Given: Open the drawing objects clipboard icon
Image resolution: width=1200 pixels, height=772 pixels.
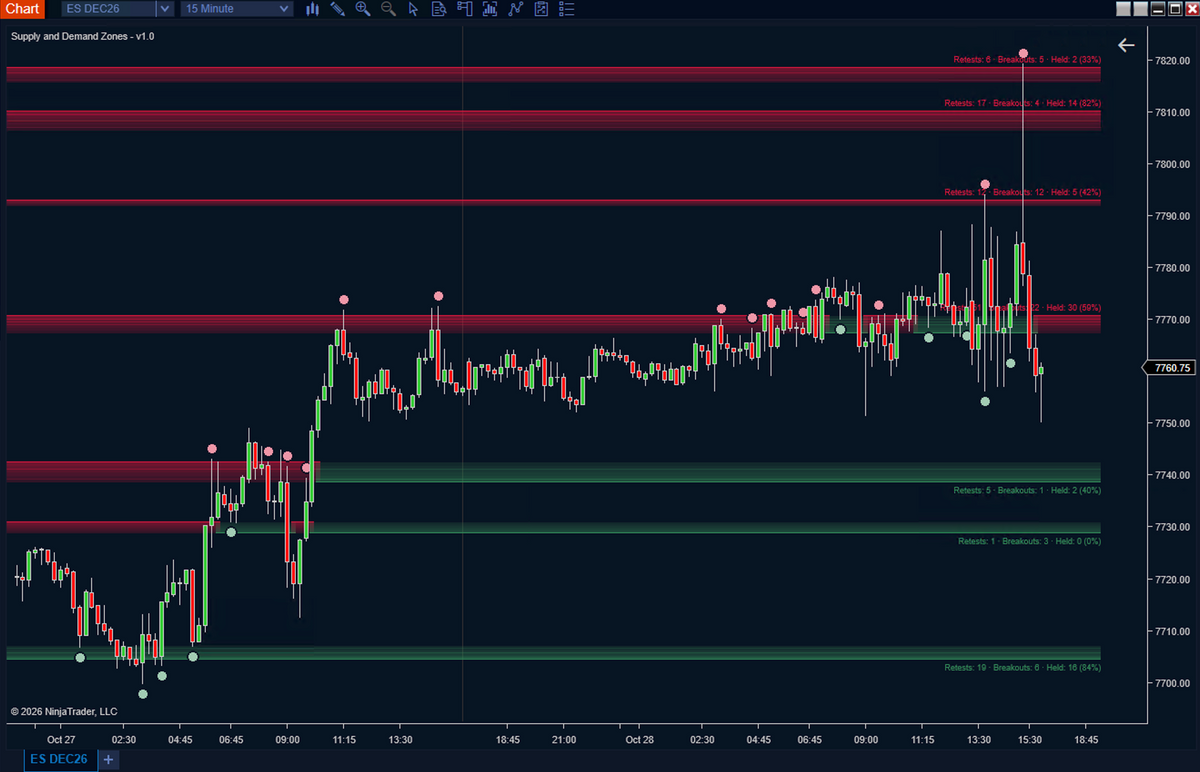Looking at the screenshot, I should (541, 9).
